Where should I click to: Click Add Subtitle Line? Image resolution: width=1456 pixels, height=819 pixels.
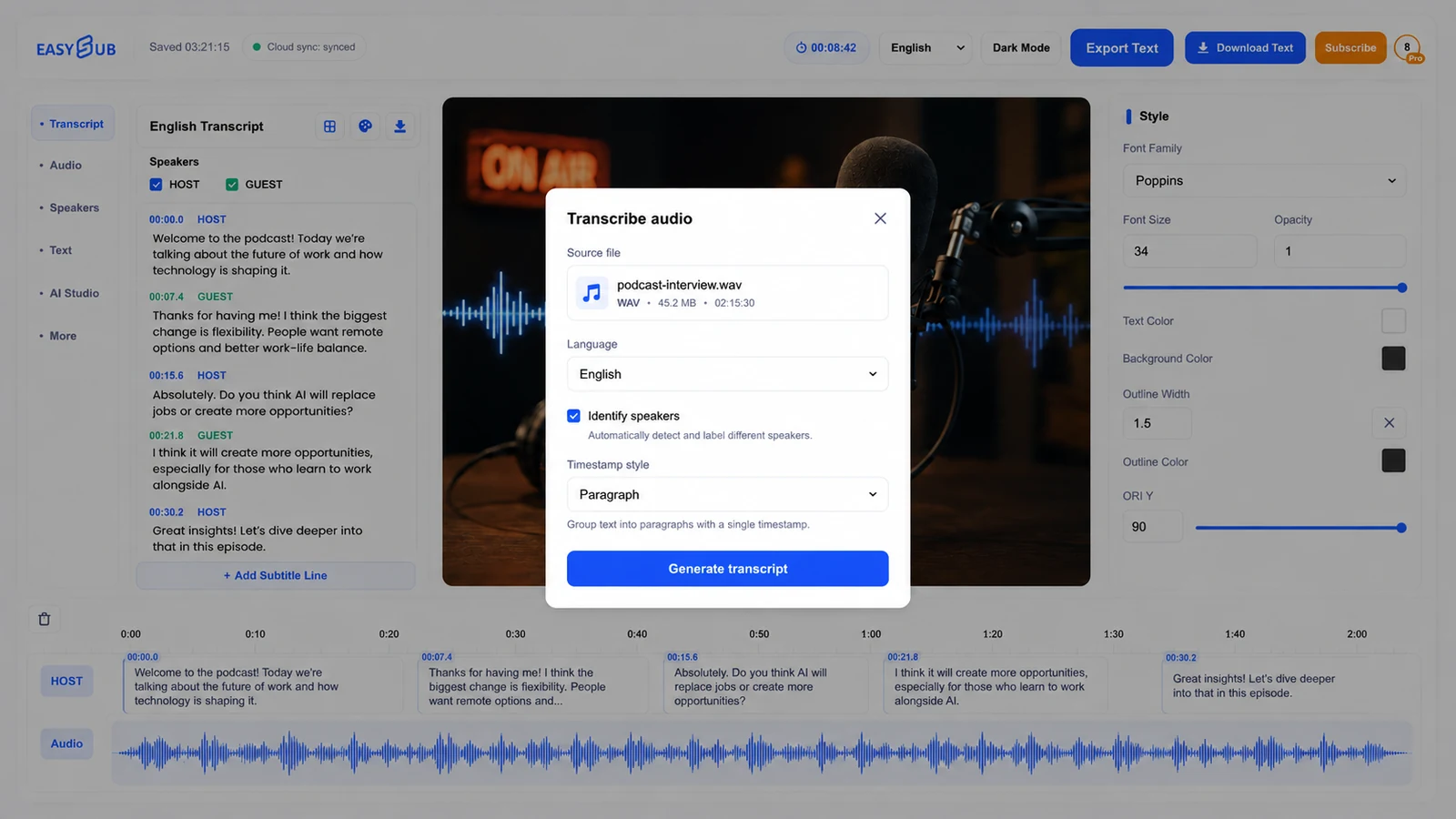(276, 575)
